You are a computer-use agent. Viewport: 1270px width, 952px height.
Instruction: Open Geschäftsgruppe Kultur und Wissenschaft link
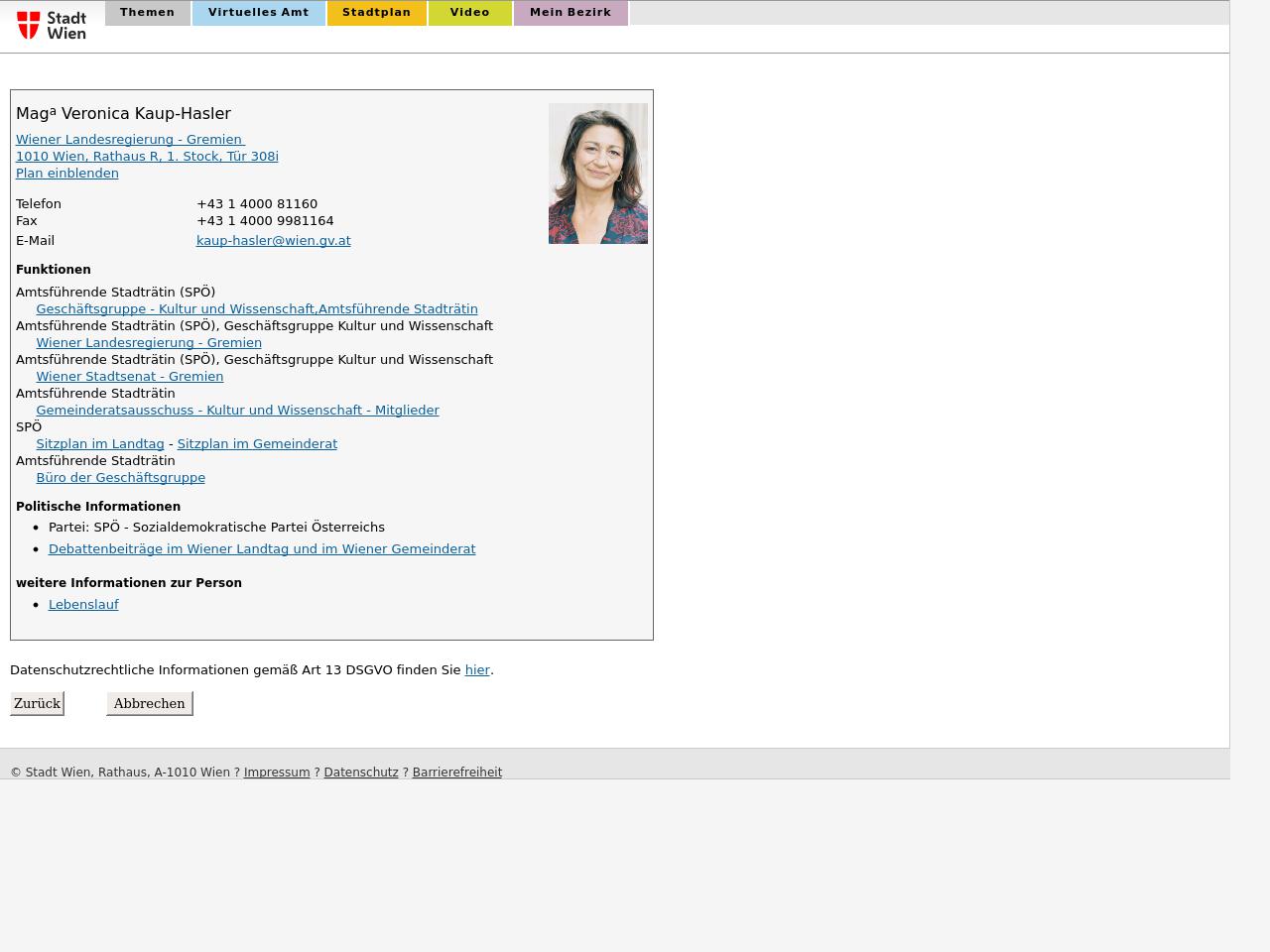256,309
